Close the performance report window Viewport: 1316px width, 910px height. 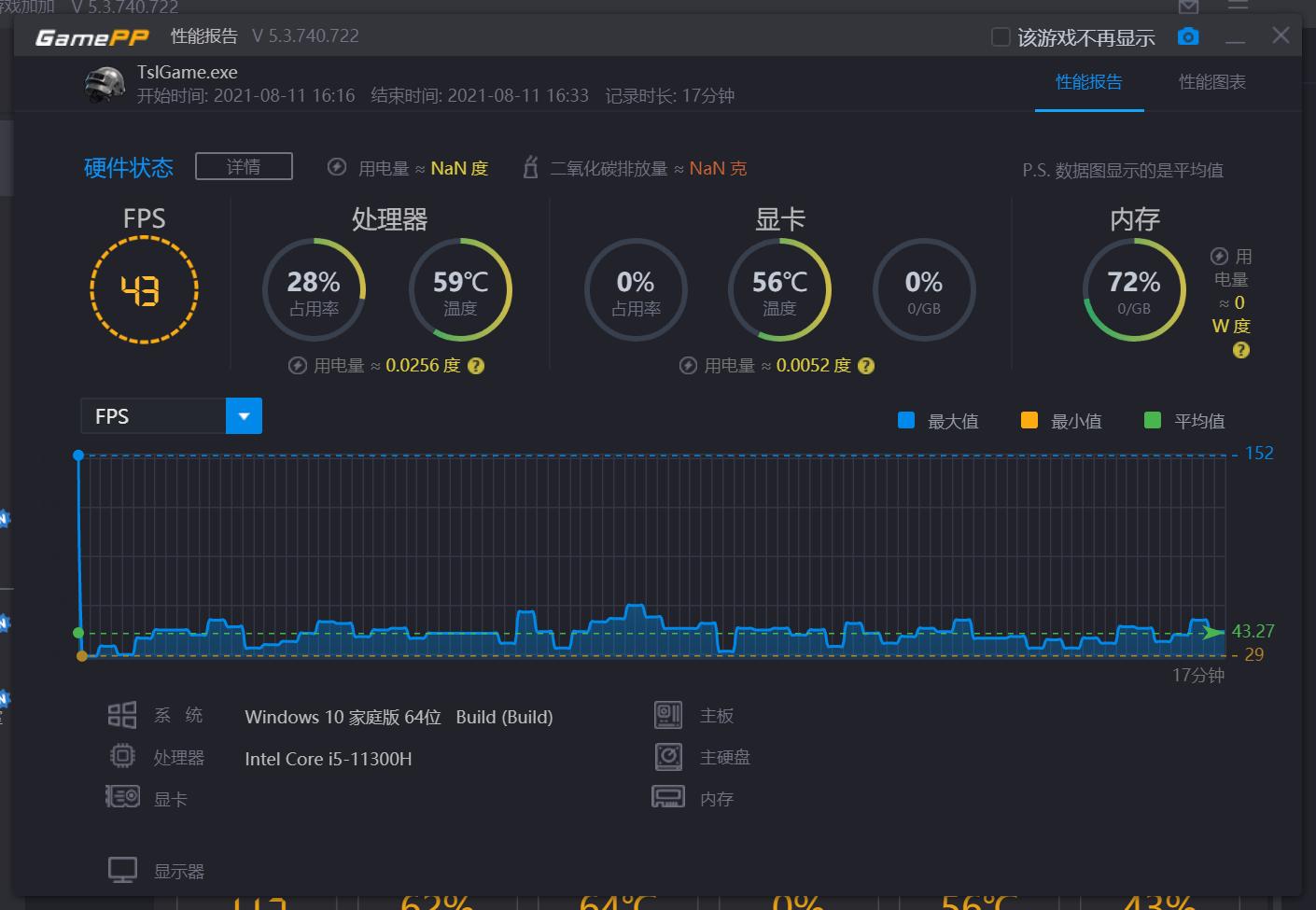(x=1281, y=35)
